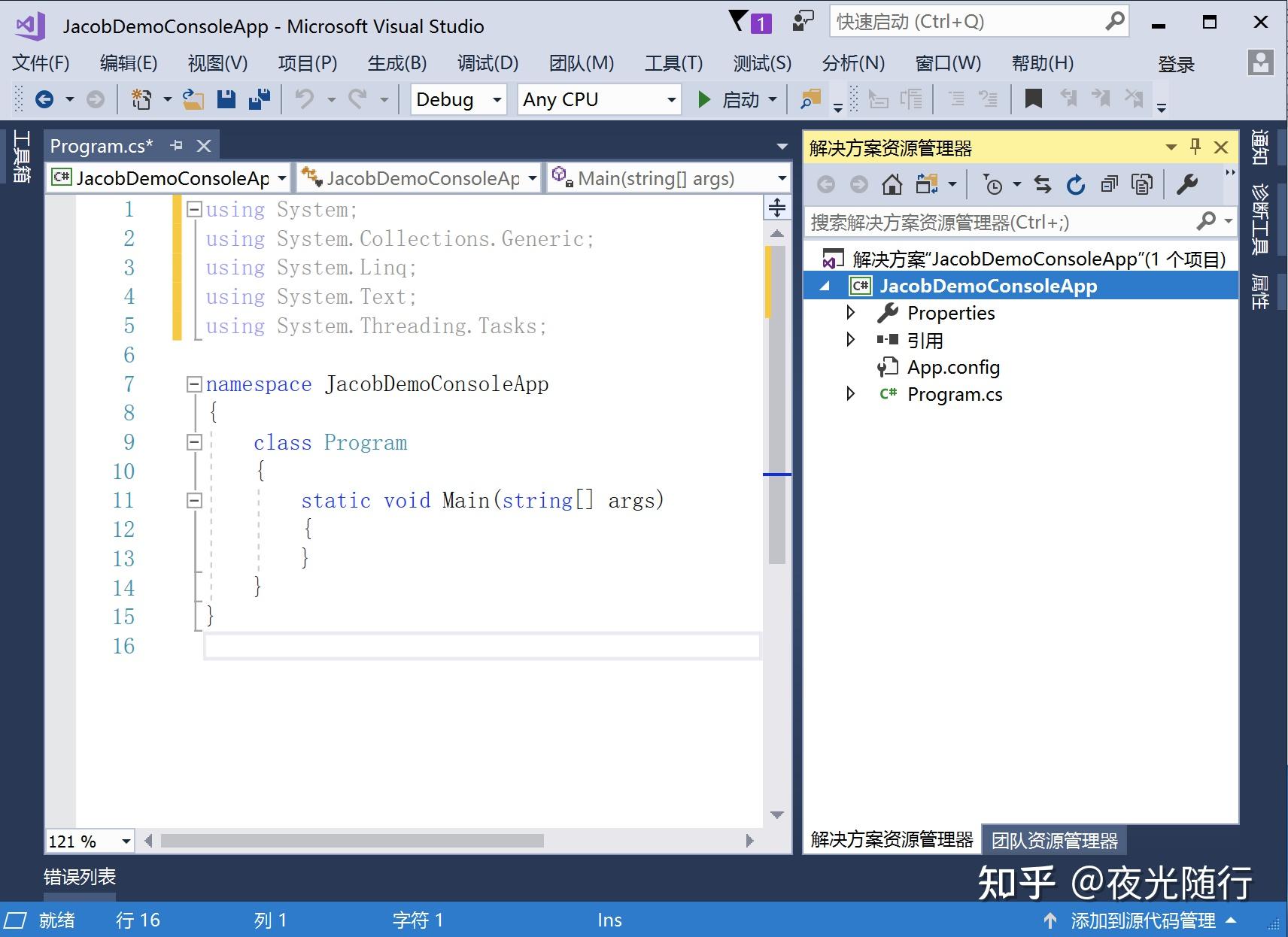Close the Solution Explorer panel
Screen dimensions: 1288x937
coord(1221,147)
